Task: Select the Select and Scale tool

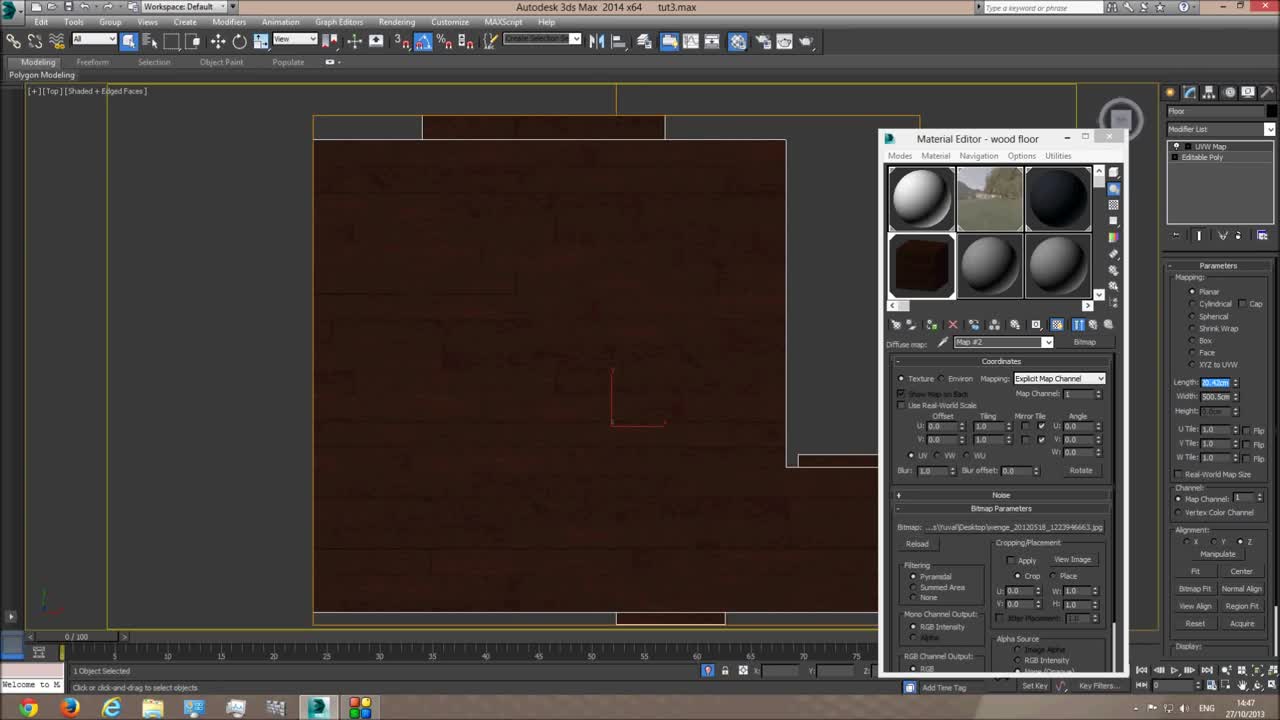Action: click(261, 41)
